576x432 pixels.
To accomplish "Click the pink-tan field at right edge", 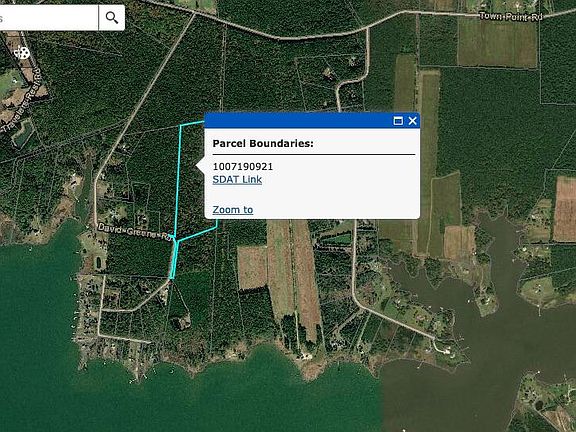I will point(565,209).
